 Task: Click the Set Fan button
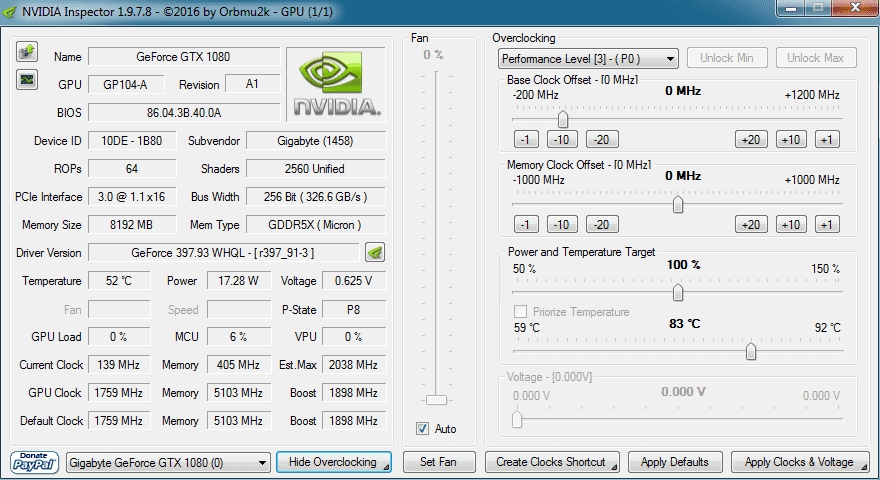click(x=438, y=462)
